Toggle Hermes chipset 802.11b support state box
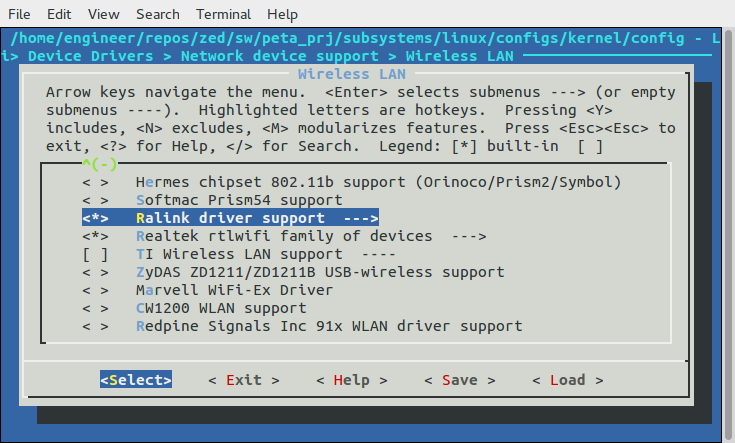 96,182
